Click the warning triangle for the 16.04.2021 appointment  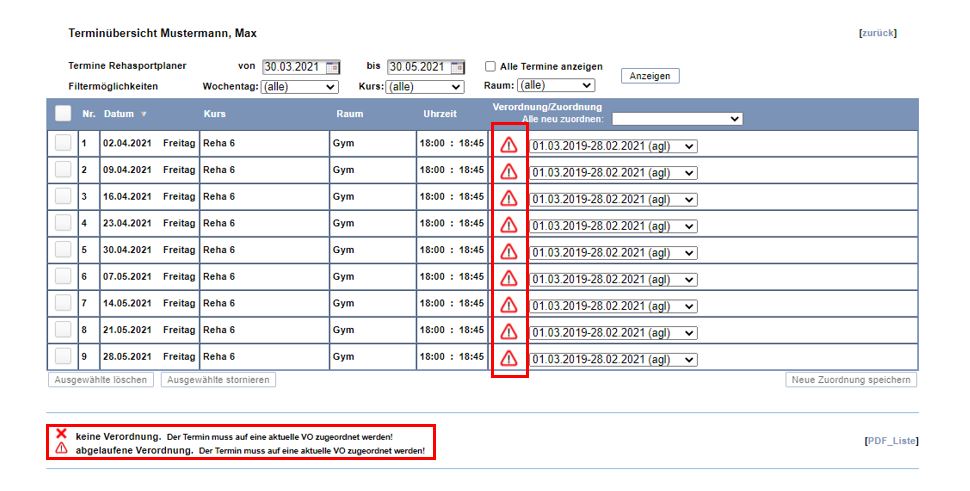click(509, 198)
